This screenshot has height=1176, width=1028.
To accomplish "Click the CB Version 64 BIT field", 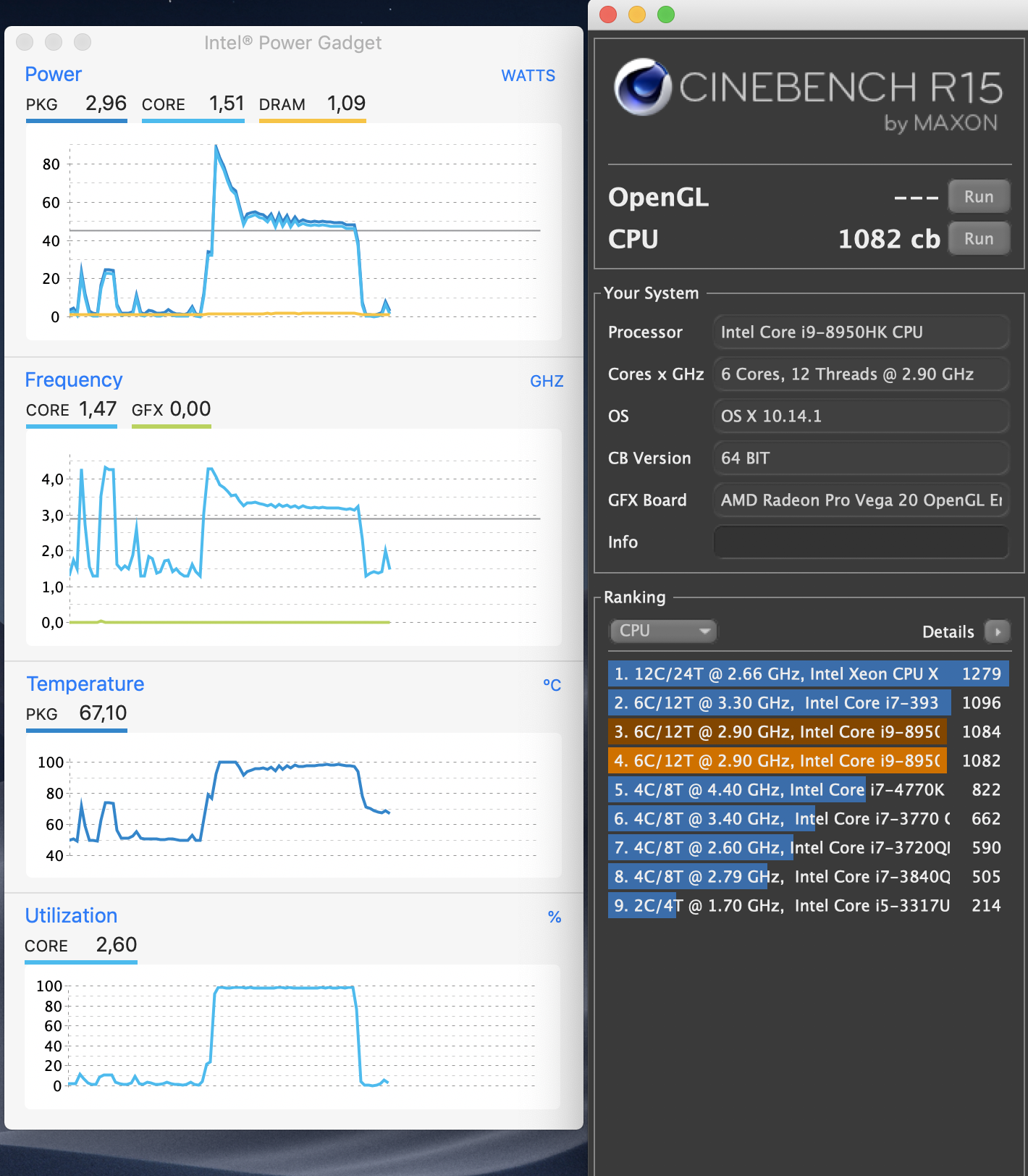I will click(x=861, y=458).
